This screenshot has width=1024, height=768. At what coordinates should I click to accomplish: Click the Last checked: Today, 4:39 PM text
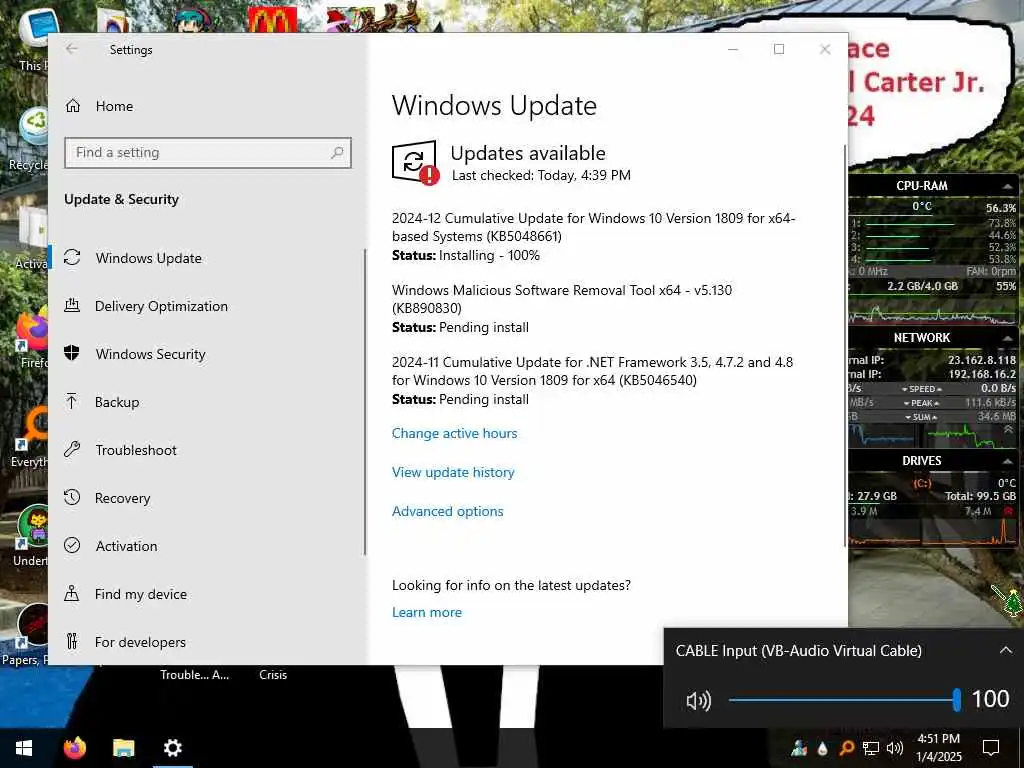(541, 175)
